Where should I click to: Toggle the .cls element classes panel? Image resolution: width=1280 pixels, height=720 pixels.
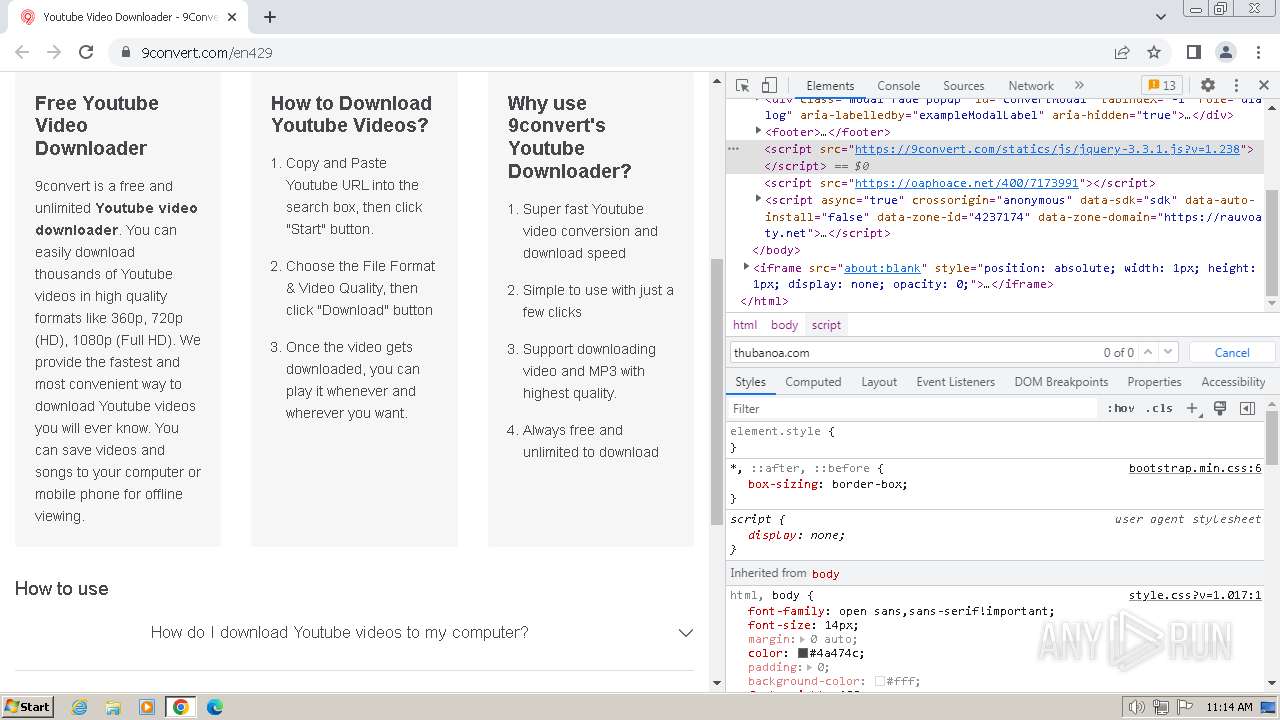point(1159,408)
